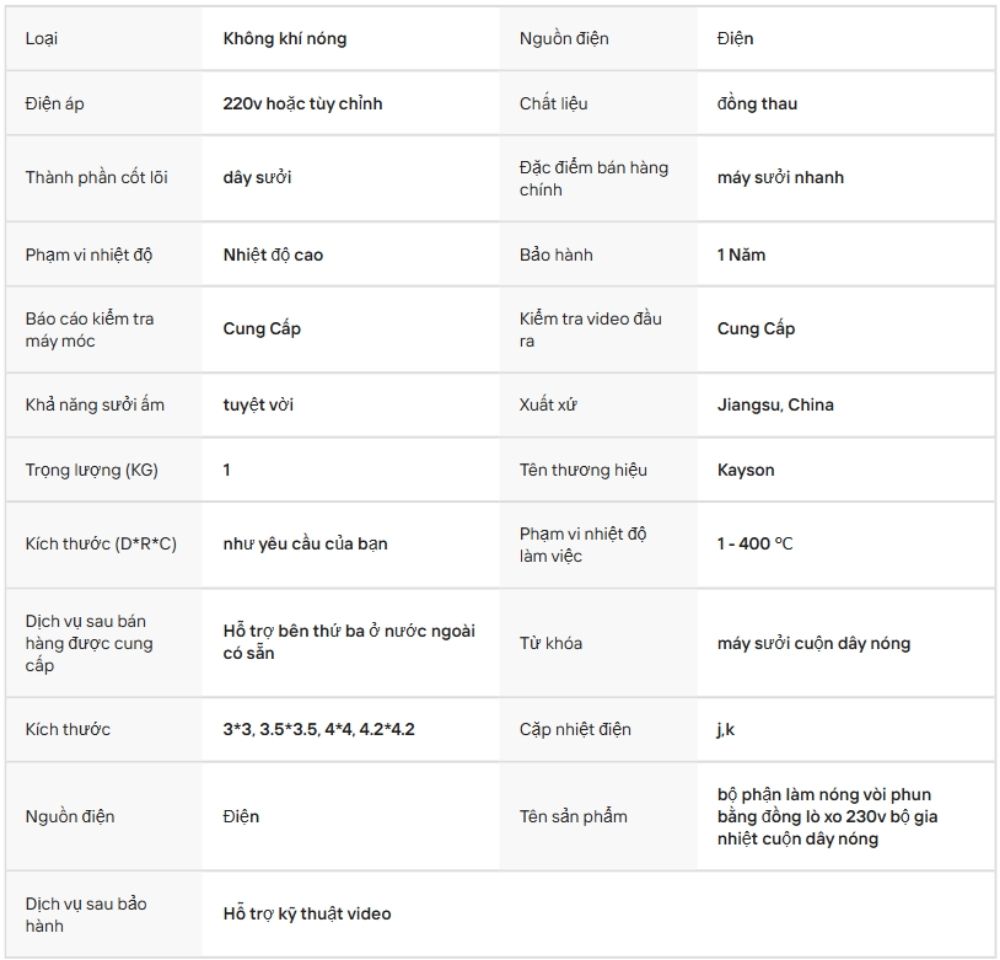
Task: Click the "3*3, 3.5*3.5, 4*4, 4.2*4.2" size value
Action: pyautogui.click(x=318, y=729)
